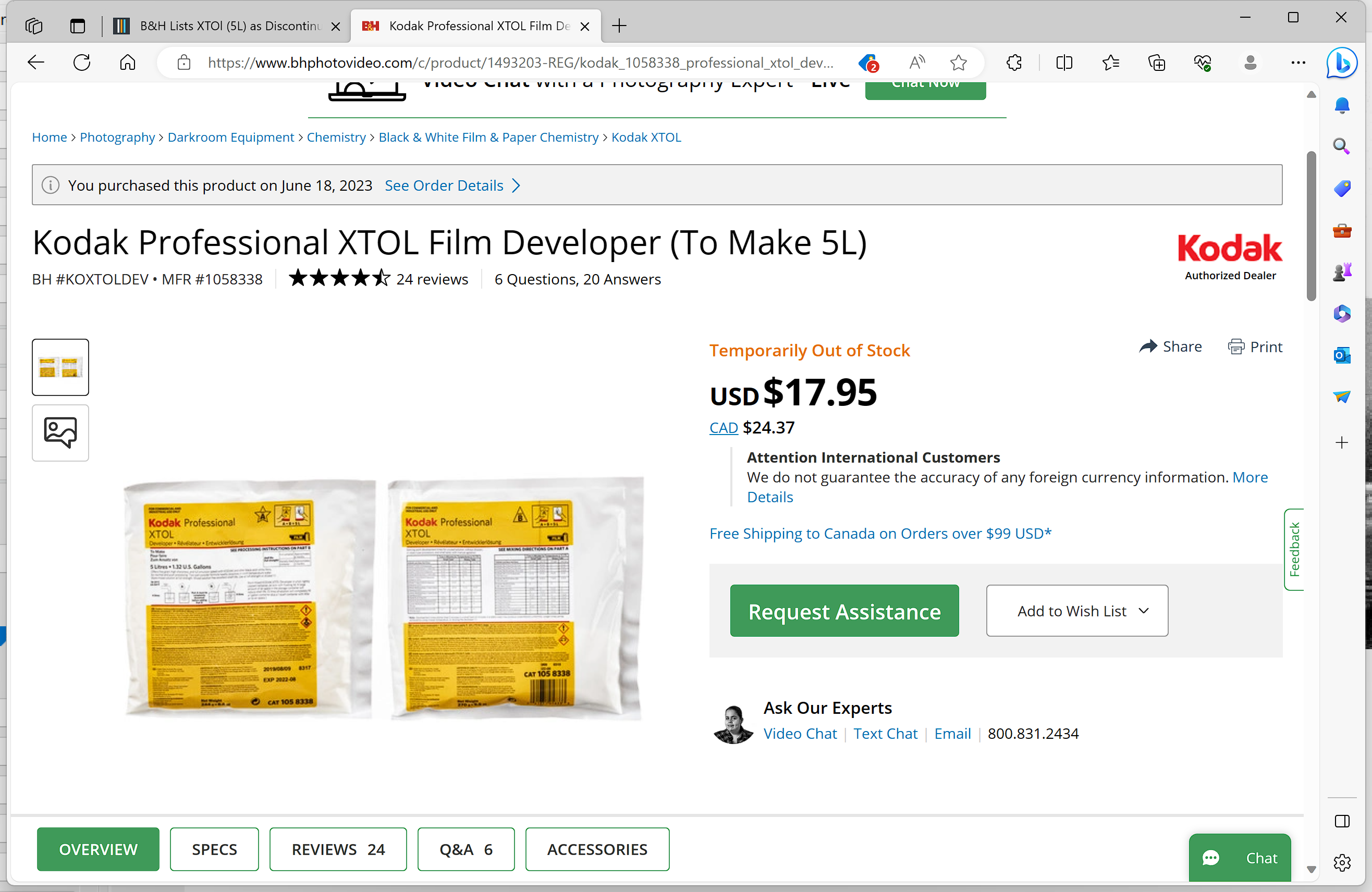Open the green Chat widget
Viewport: 1372px width, 892px height.
click(1240, 858)
